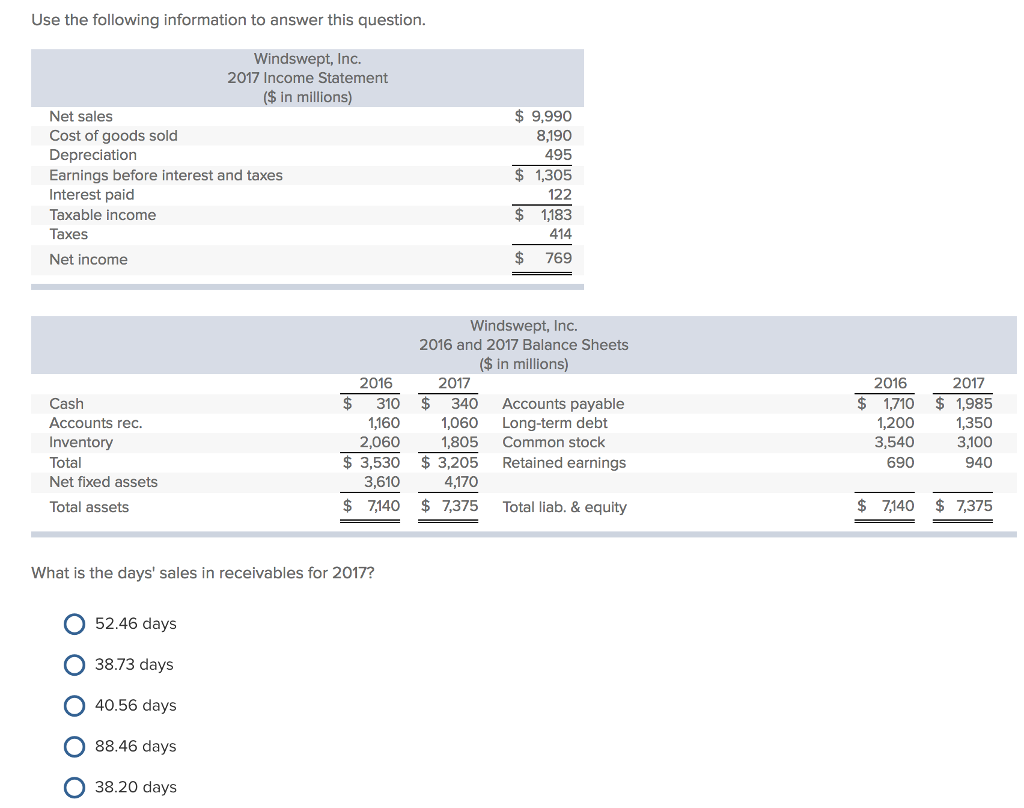This screenshot has height=808, width=1024.
Task: Click the 2016 Net fixed assets value 3,610
Action: click(x=382, y=482)
